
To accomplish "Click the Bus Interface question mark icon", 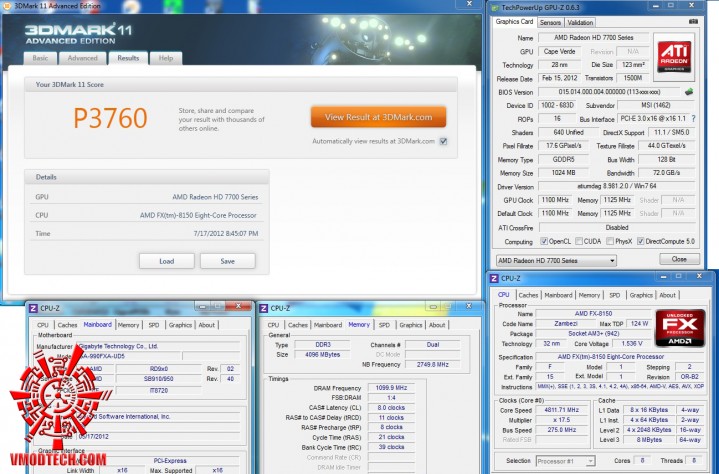I will coord(693,119).
